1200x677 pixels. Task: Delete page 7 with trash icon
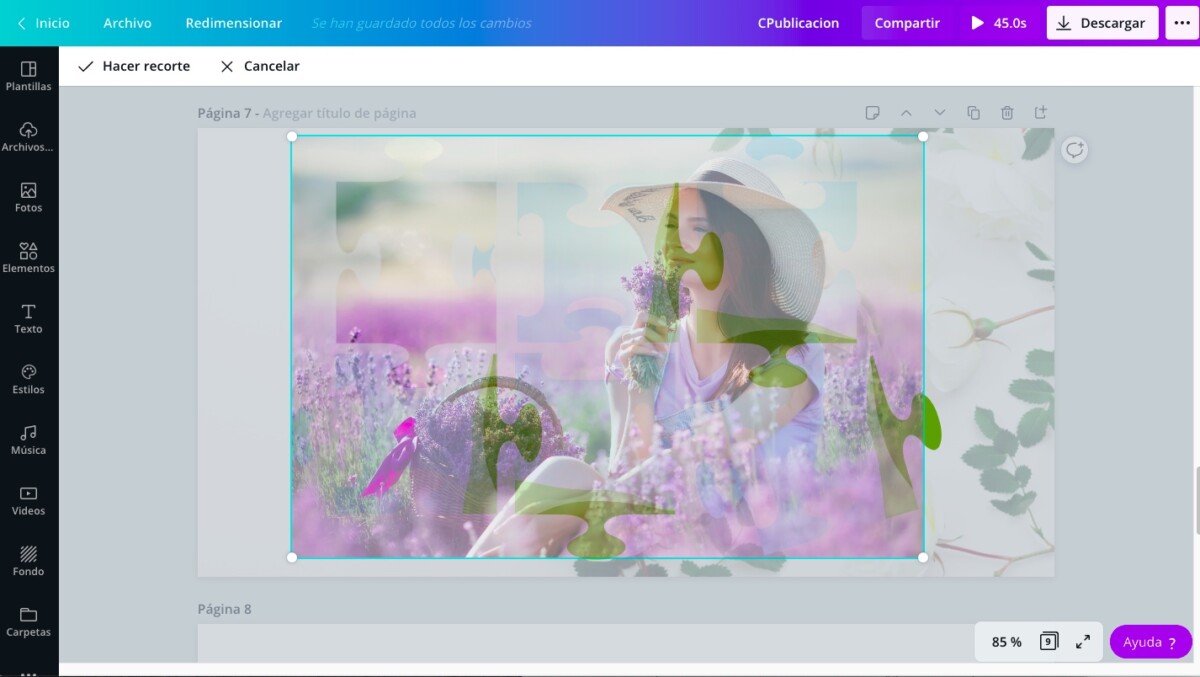click(x=1007, y=113)
